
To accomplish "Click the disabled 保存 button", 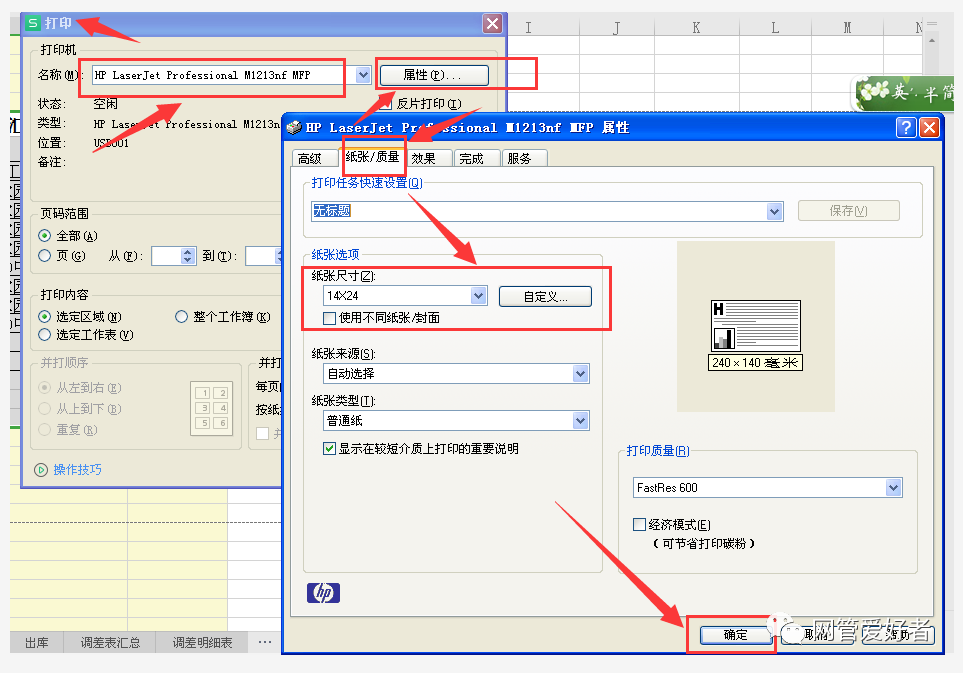I will (848, 211).
